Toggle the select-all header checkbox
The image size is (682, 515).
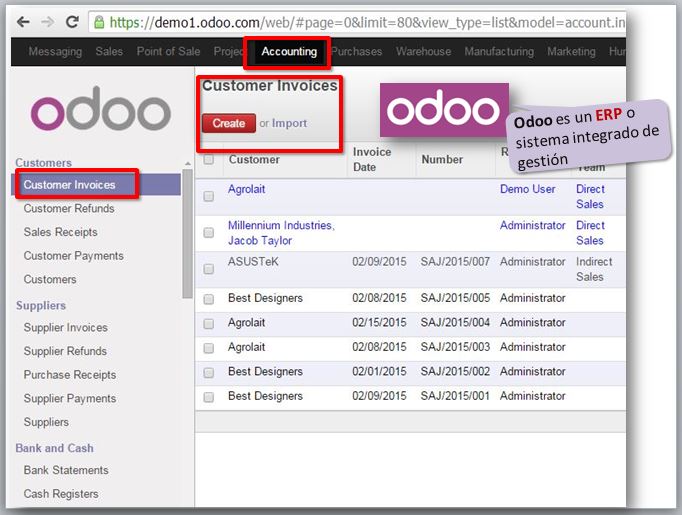pos(209,159)
